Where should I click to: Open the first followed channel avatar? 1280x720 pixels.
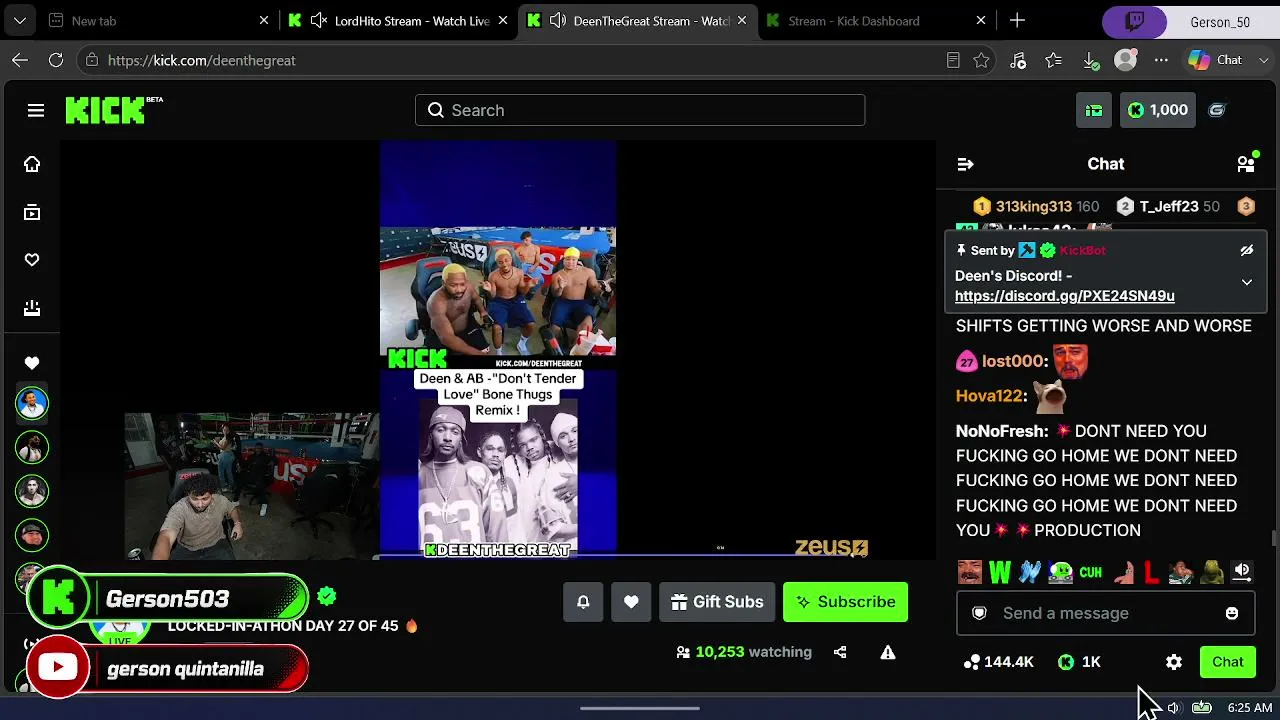click(x=32, y=403)
